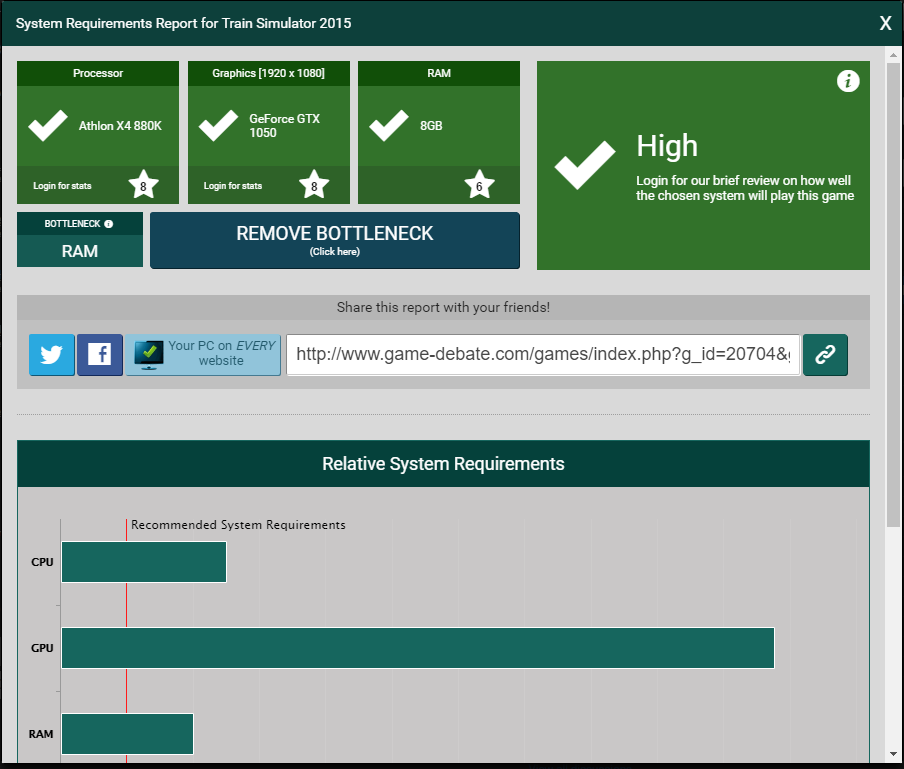The image size is (904, 769).
Task: Click the scrollbar up arrow
Action: 893,55
